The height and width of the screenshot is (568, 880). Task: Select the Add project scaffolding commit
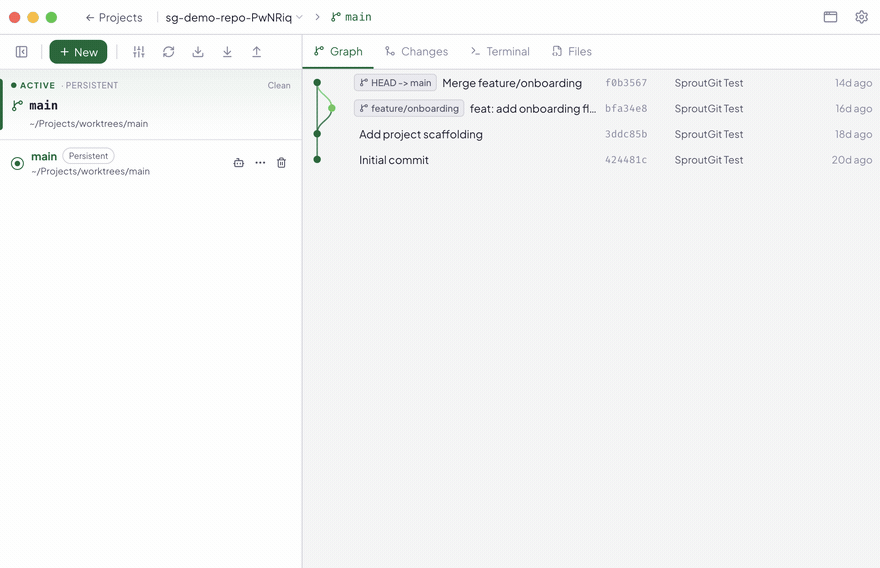(421, 134)
